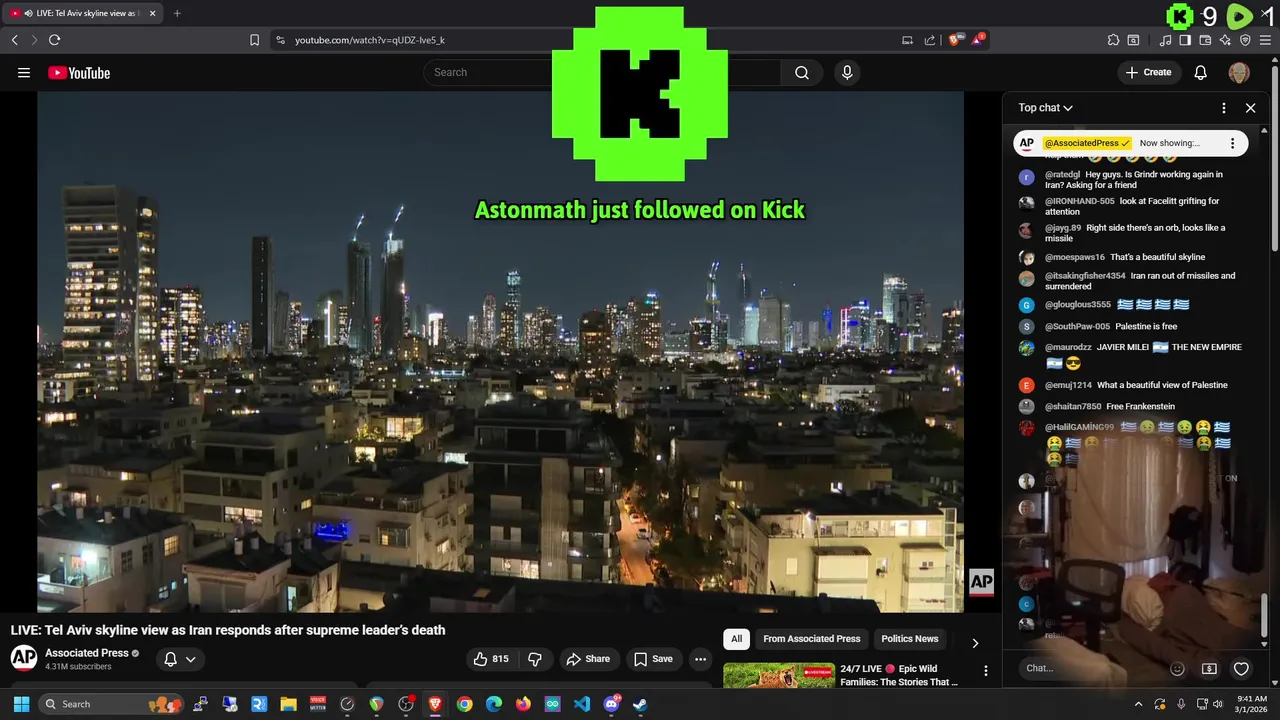Toggle the browser sidebar panel

point(1185,40)
